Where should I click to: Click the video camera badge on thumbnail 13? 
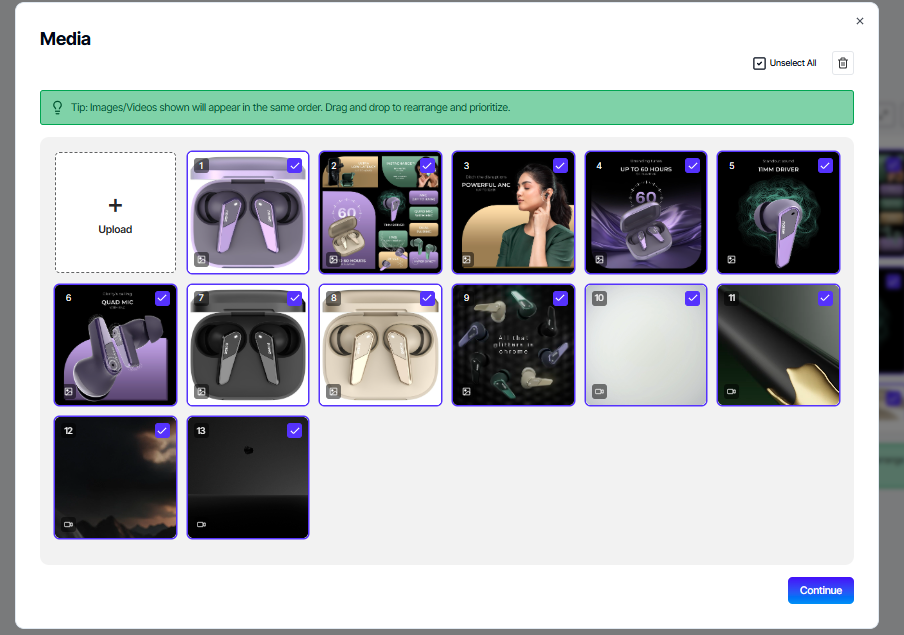click(200, 524)
